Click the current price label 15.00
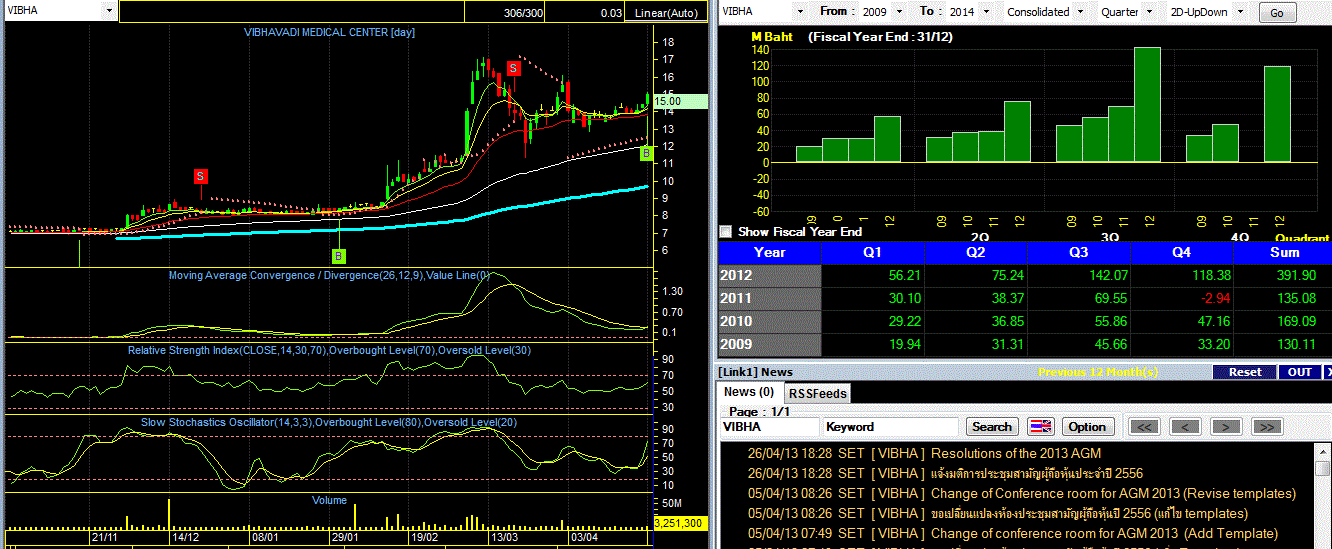Image resolution: width=1332 pixels, height=549 pixels. point(679,101)
